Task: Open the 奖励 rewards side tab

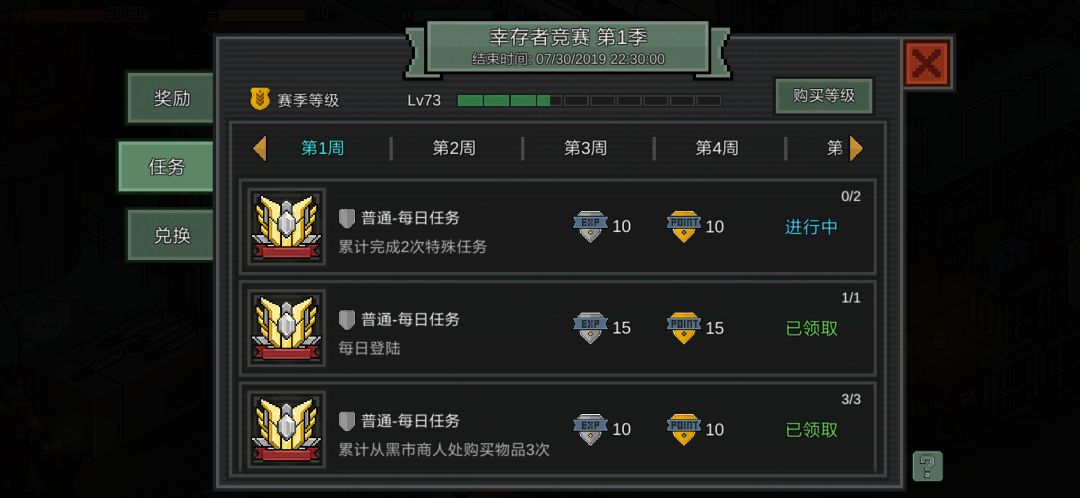Action: pyautogui.click(x=170, y=98)
